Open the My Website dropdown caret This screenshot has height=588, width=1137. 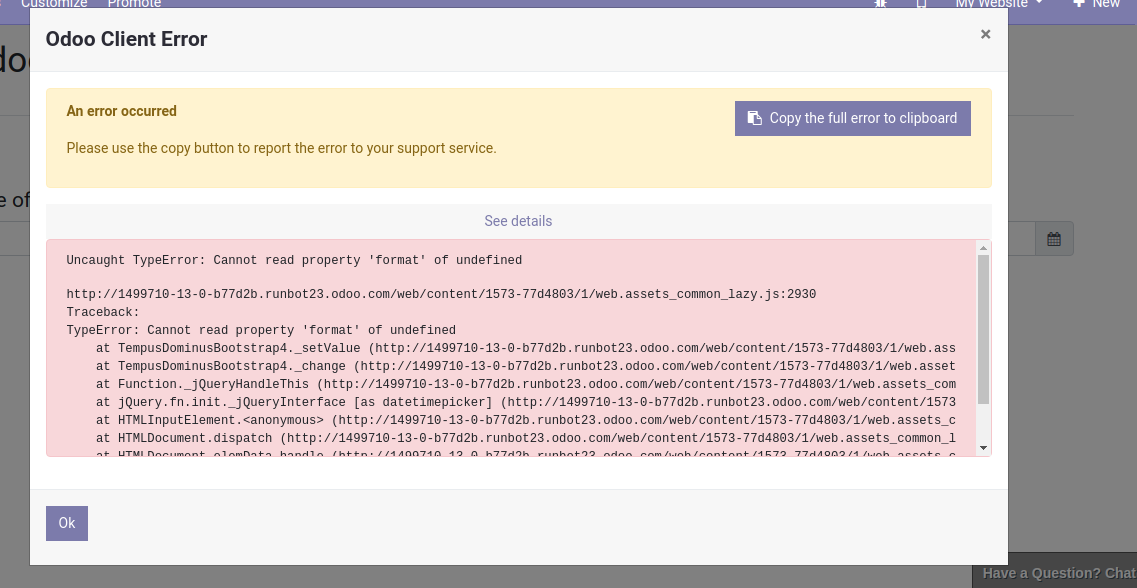[1039, 4]
